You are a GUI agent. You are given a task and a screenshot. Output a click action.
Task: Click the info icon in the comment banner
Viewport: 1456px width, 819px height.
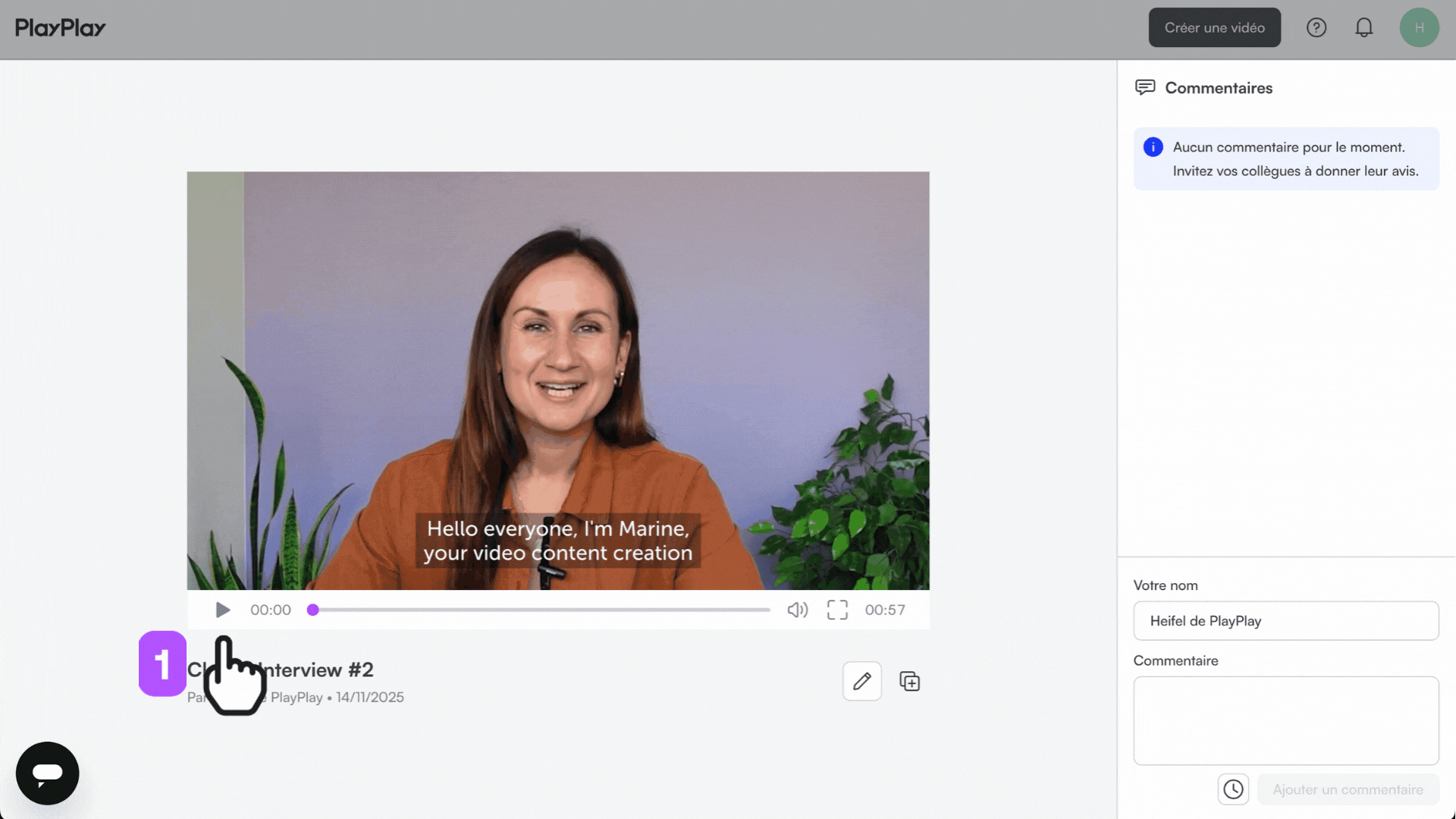click(x=1153, y=147)
